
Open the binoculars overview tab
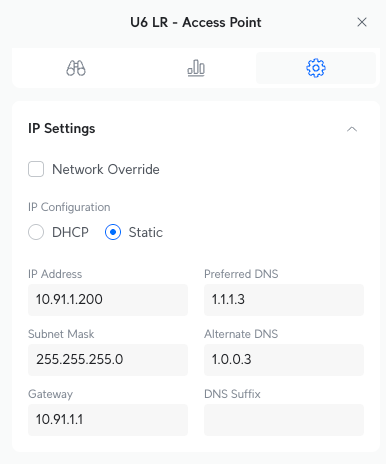coord(76,68)
